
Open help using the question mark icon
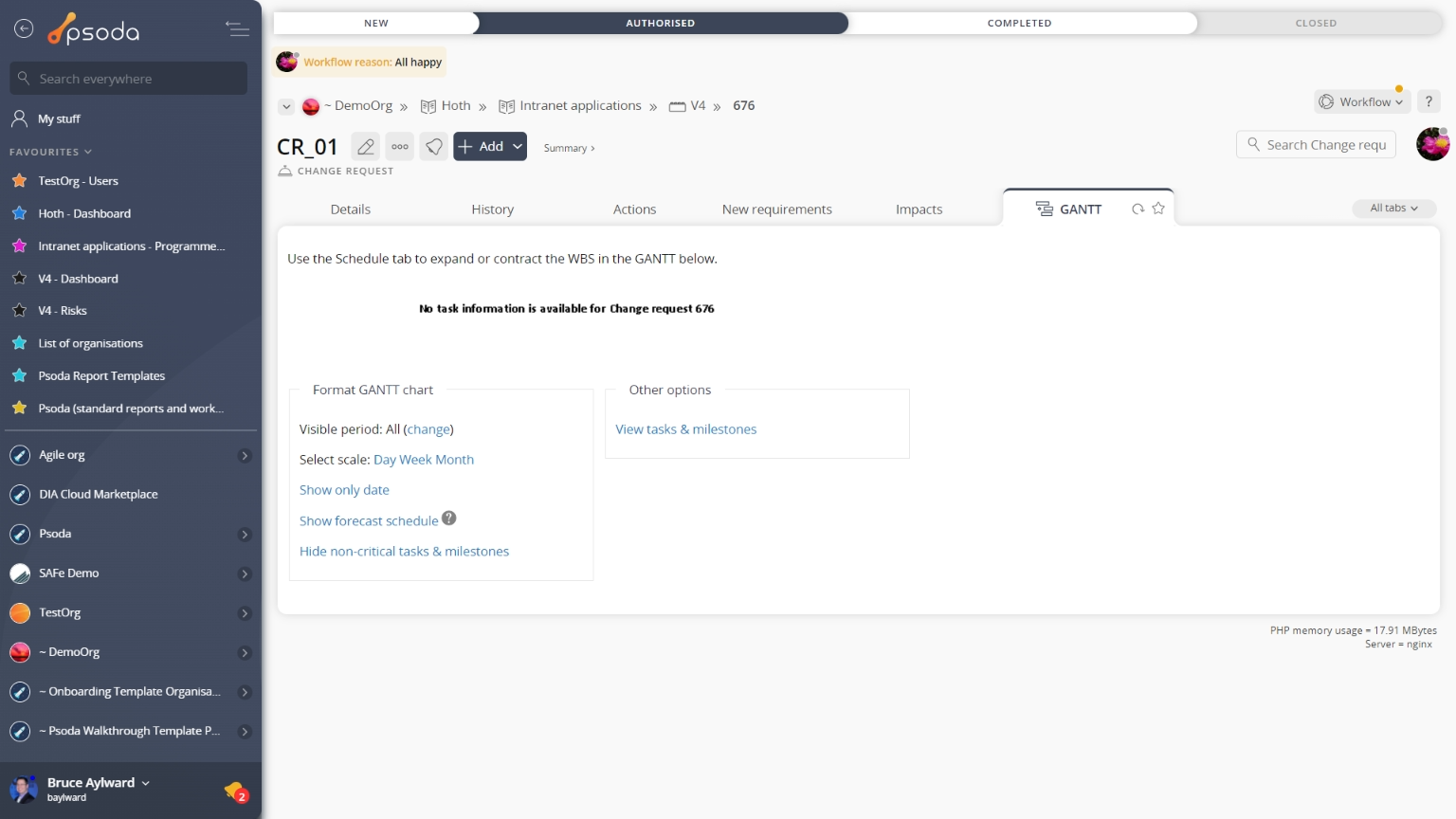pyautogui.click(x=1429, y=100)
